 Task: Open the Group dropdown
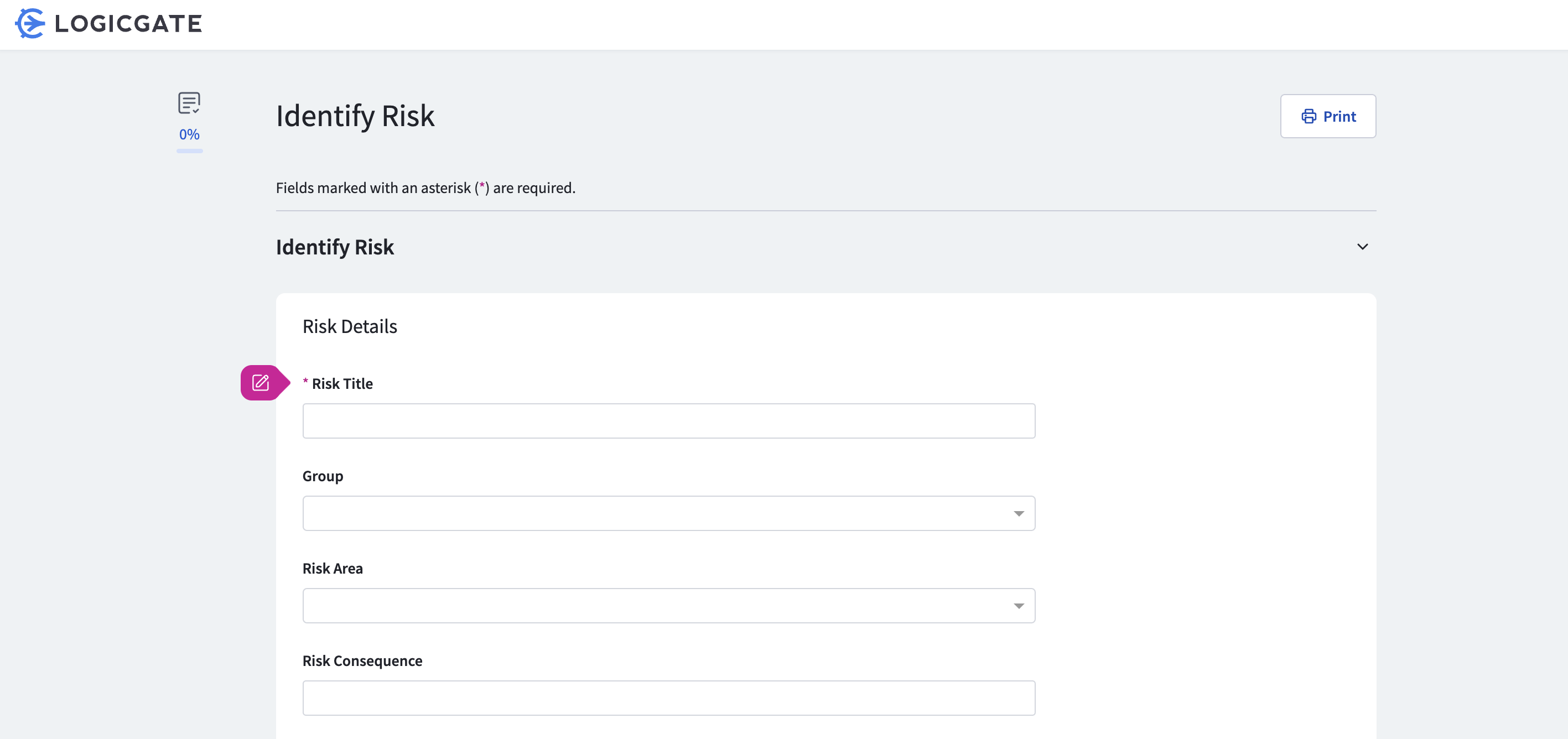click(668, 513)
